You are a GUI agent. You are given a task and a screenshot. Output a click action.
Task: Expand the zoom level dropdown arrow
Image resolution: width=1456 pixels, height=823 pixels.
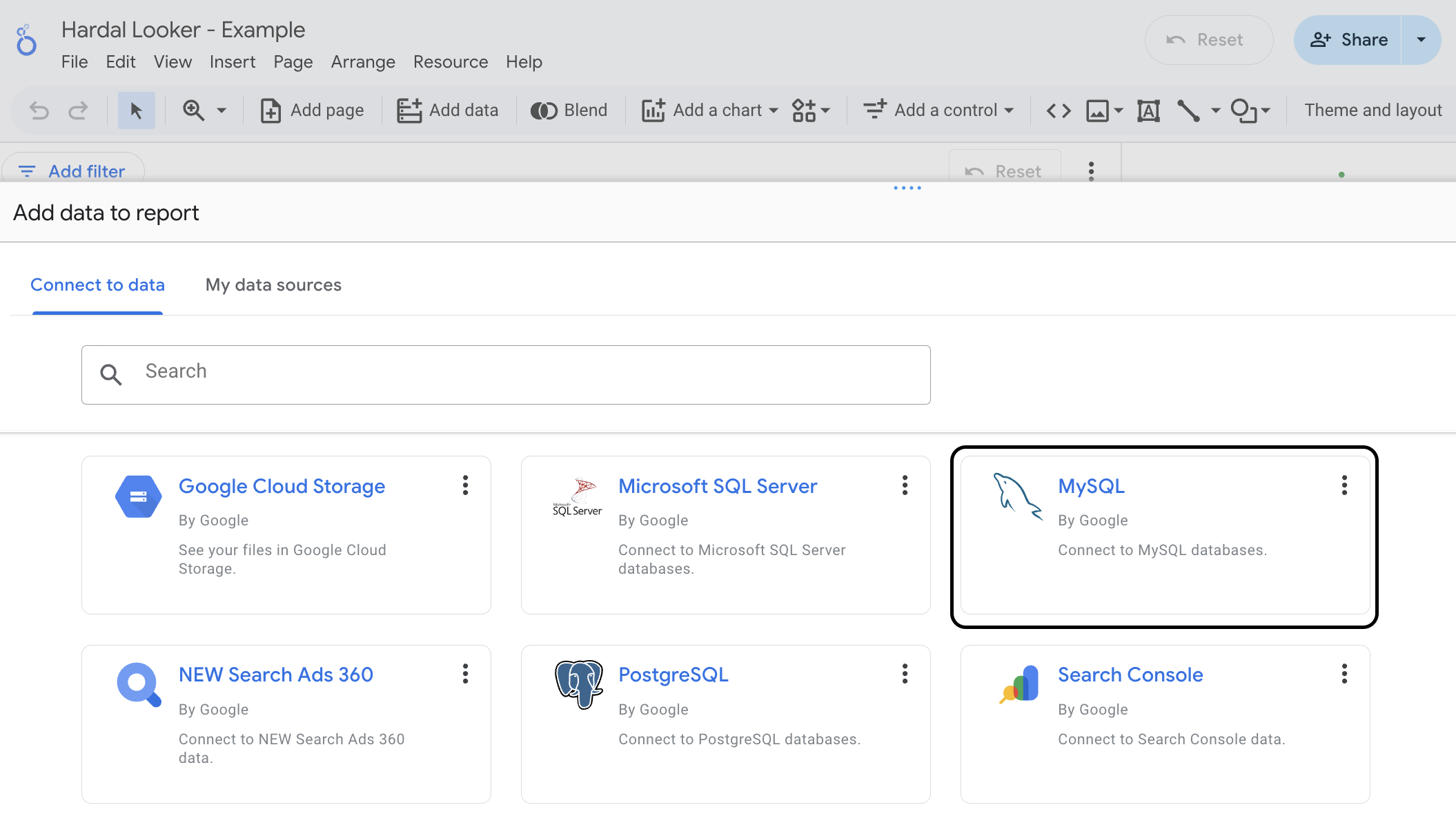coord(222,110)
